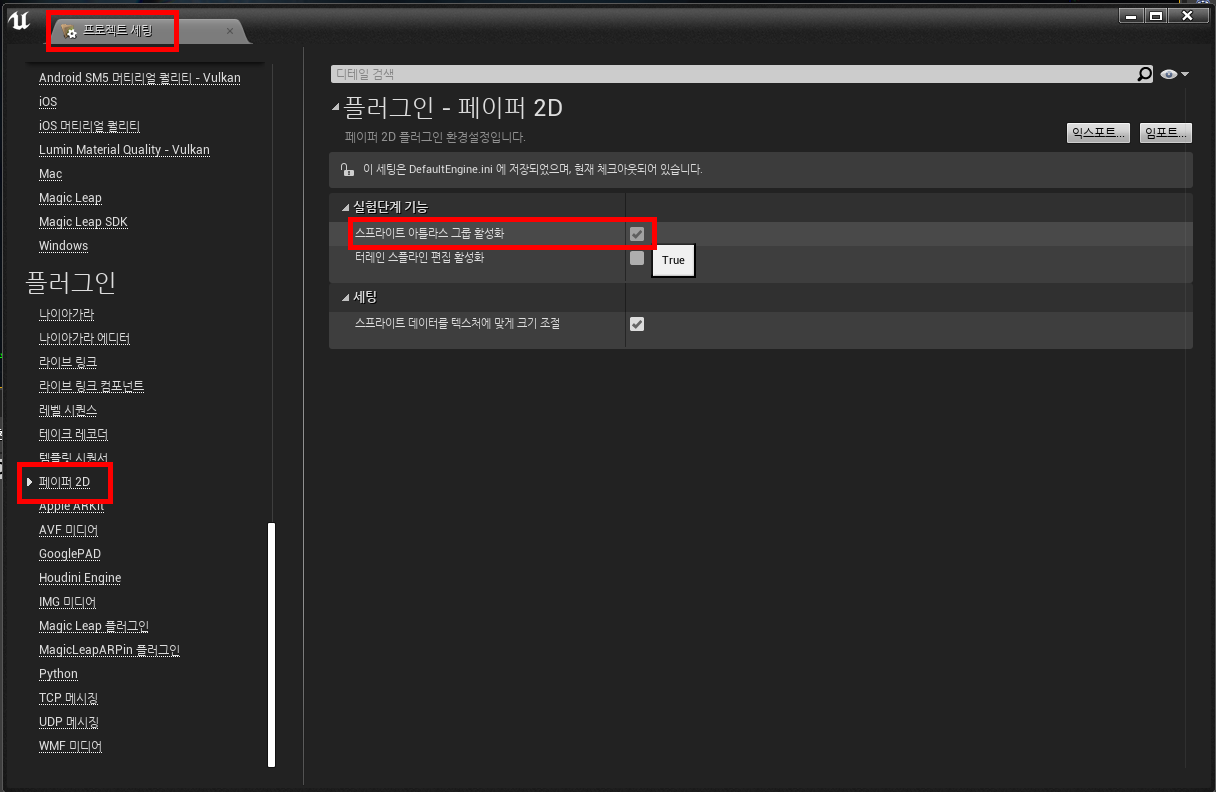Click the 터레인 스플라인 편집 활성화 label

pos(419,257)
